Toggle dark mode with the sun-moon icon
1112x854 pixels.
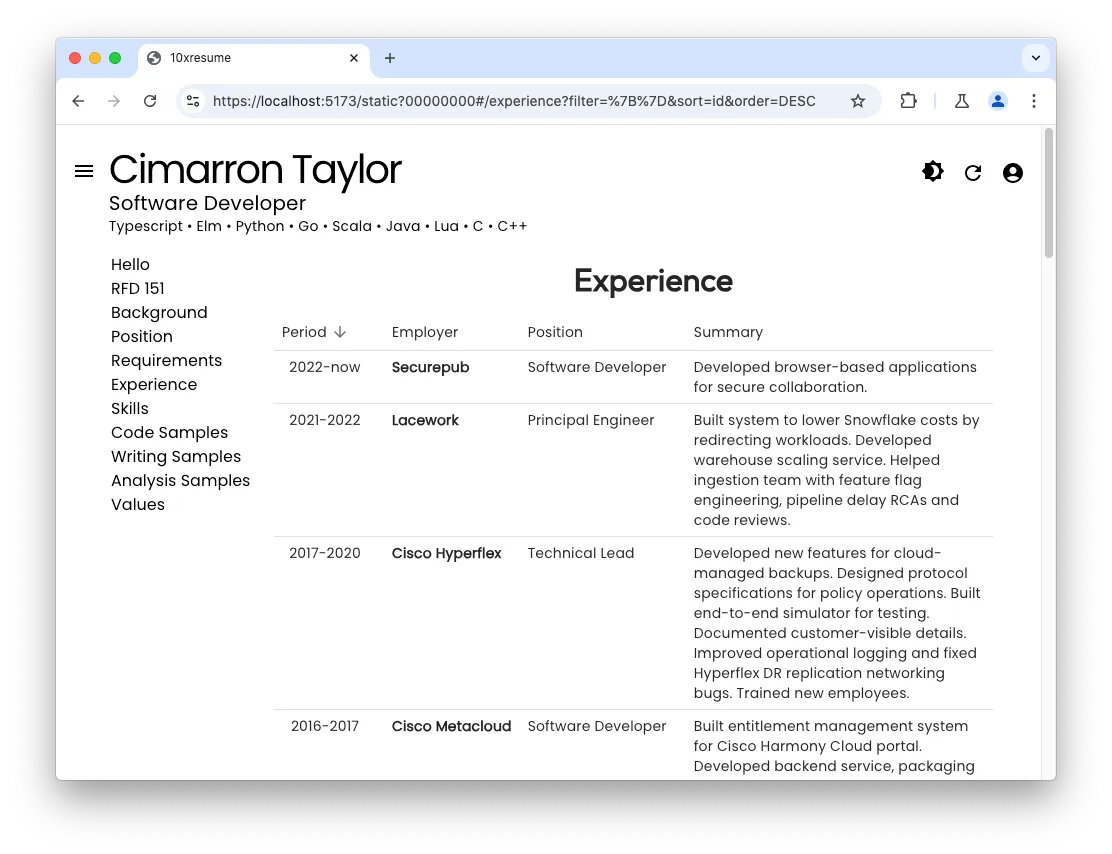932,171
